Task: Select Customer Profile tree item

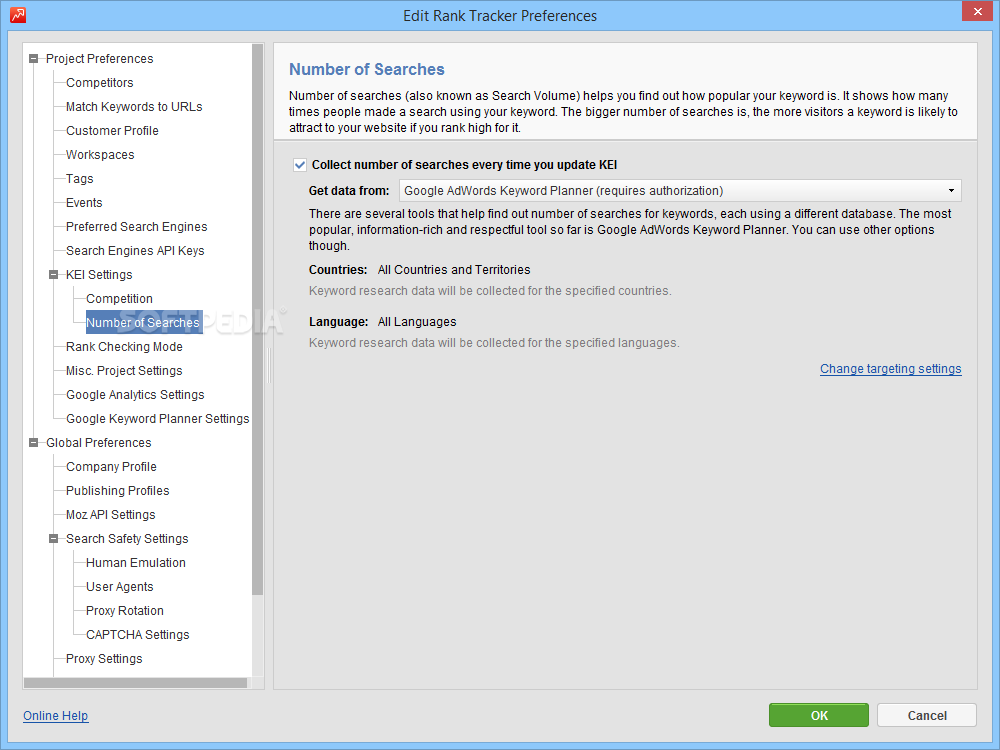Action: coord(112,131)
